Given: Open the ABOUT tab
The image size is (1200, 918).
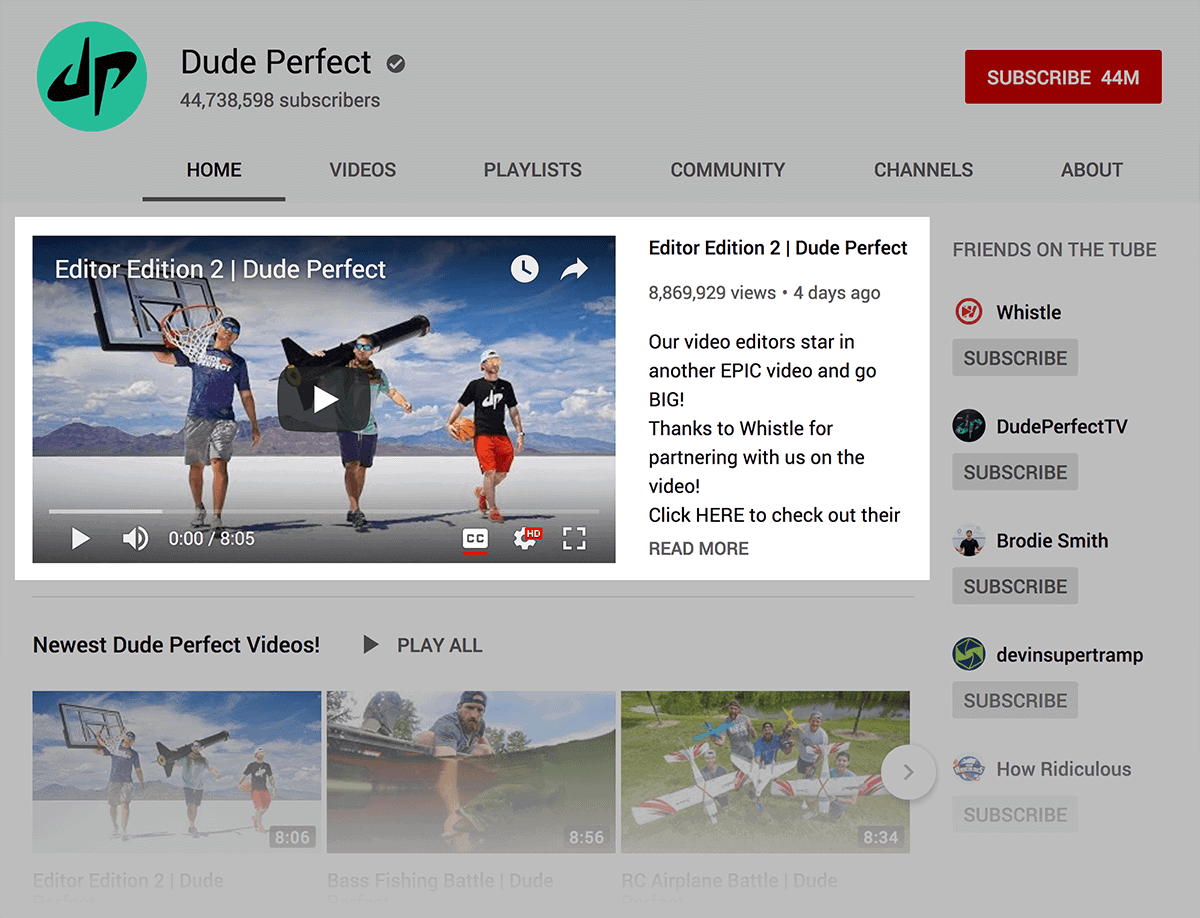Looking at the screenshot, I should click(x=1092, y=170).
